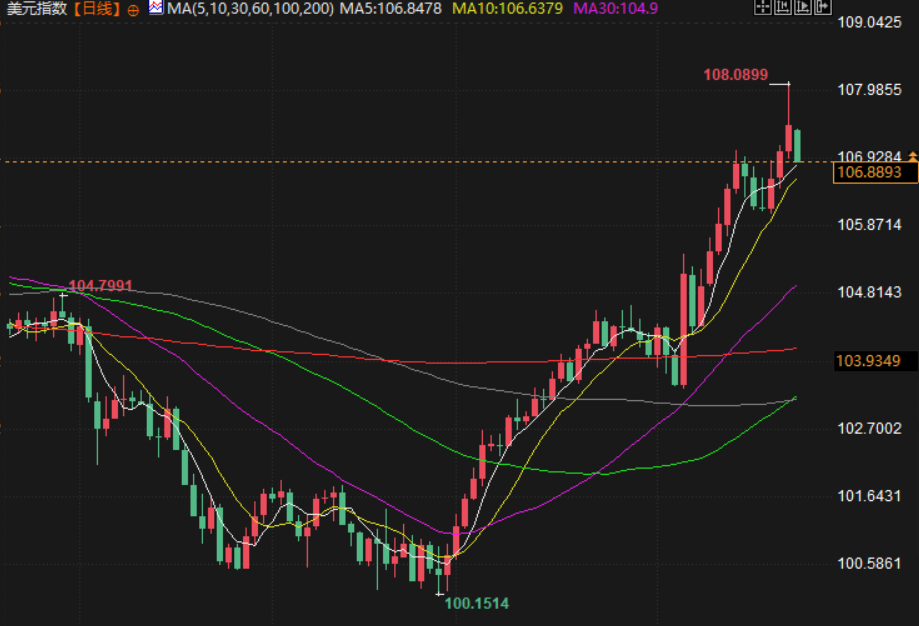
Task: Select the MA30:104.9 legend label
Action: pyautogui.click(x=615, y=9)
